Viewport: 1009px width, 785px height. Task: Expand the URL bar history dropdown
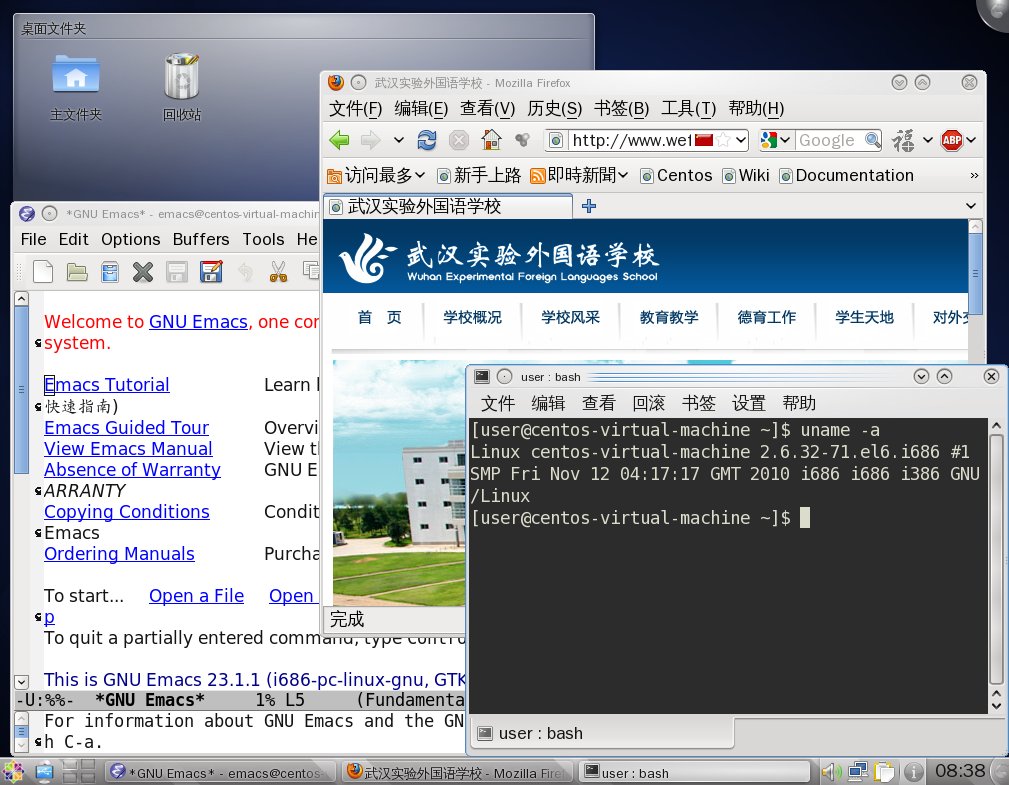[x=741, y=140]
